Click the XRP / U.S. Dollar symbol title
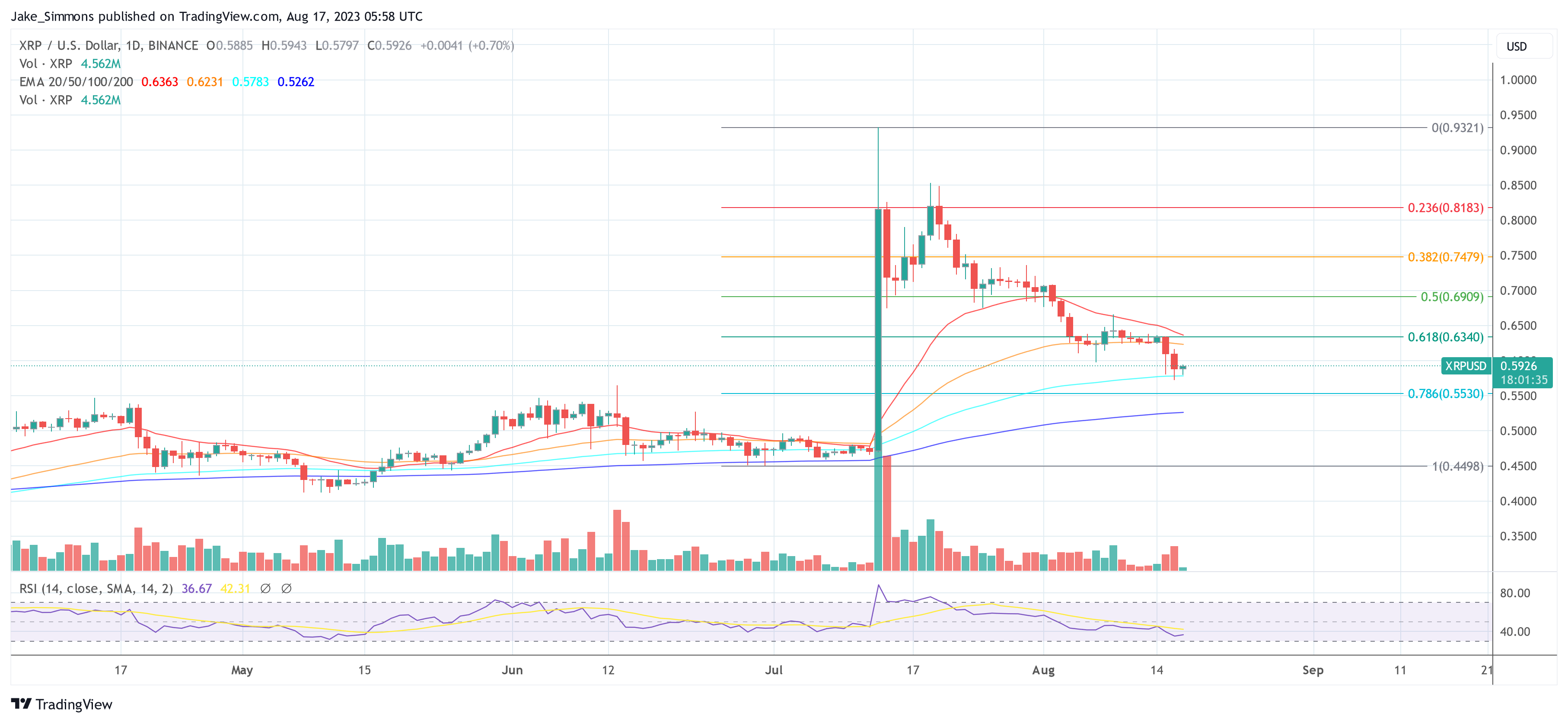This screenshot has height=723, width=1568. pyautogui.click(x=108, y=46)
